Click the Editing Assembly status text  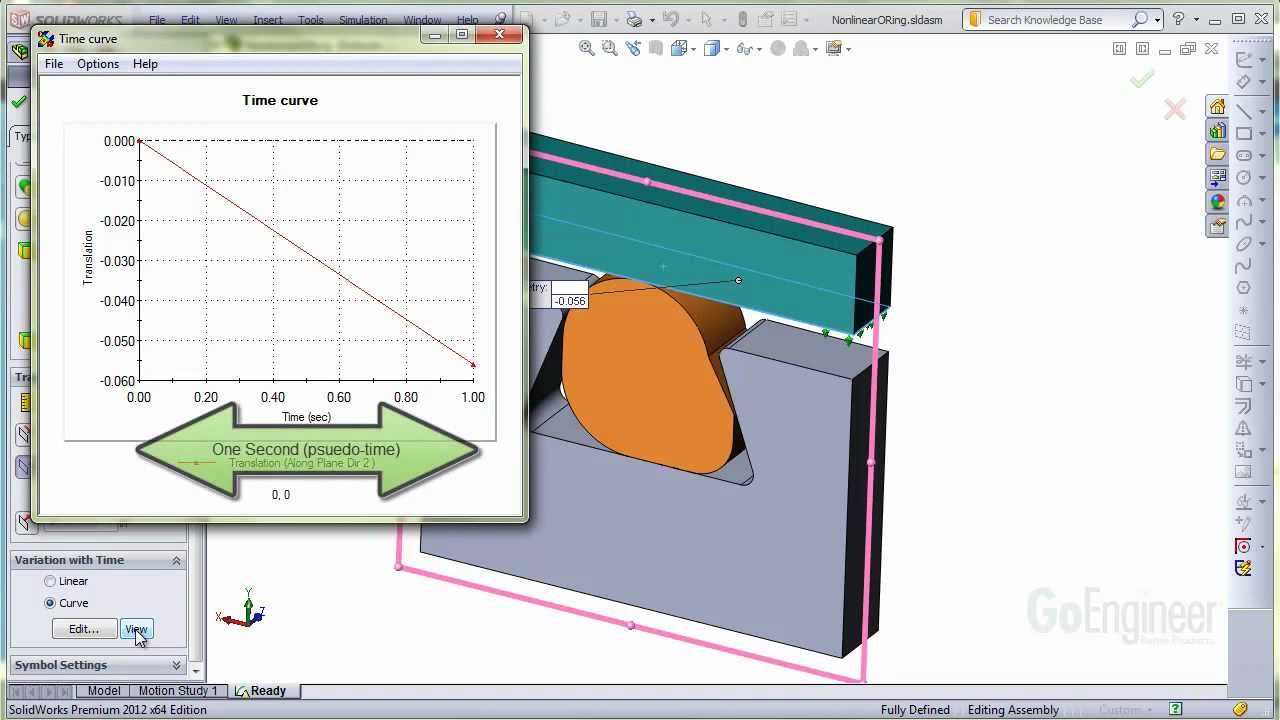(1013, 710)
